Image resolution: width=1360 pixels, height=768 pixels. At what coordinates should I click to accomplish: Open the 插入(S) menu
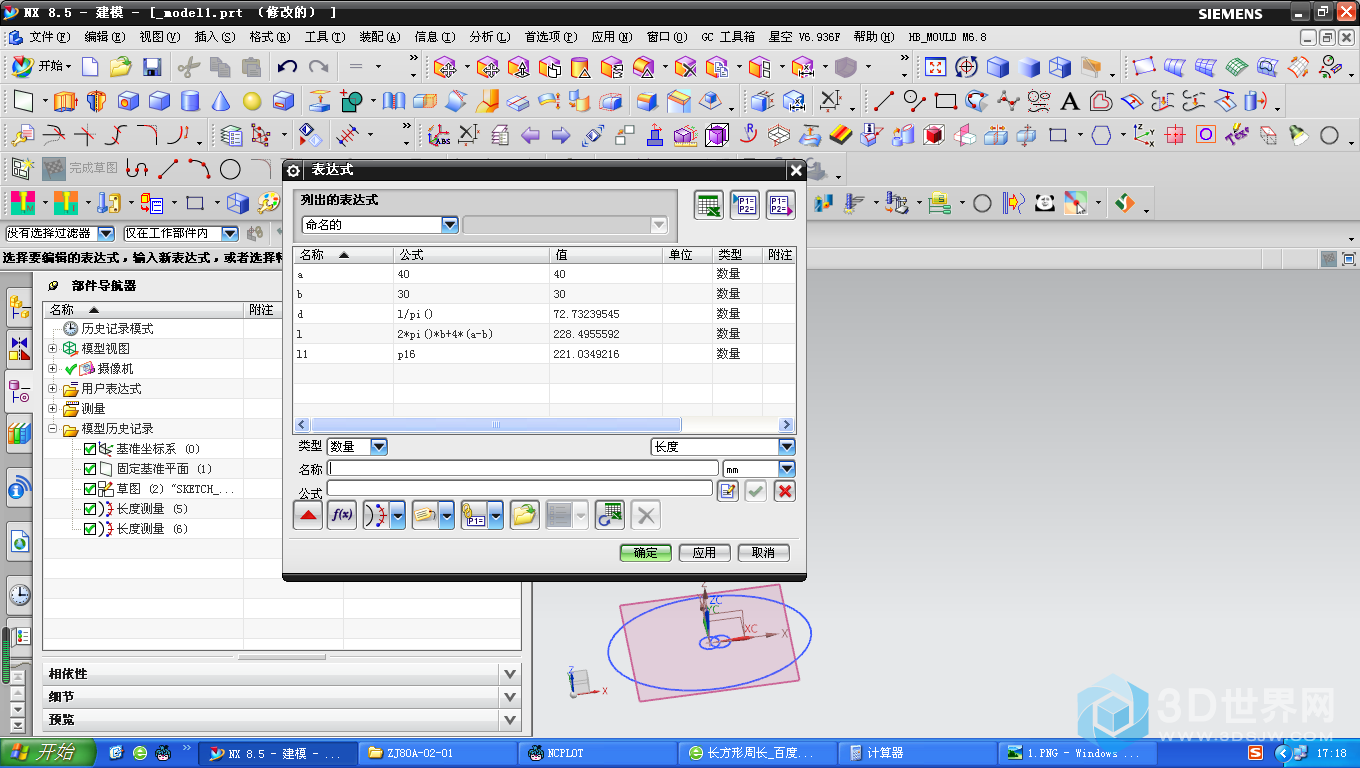pyautogui.click(x=214, y=37)
